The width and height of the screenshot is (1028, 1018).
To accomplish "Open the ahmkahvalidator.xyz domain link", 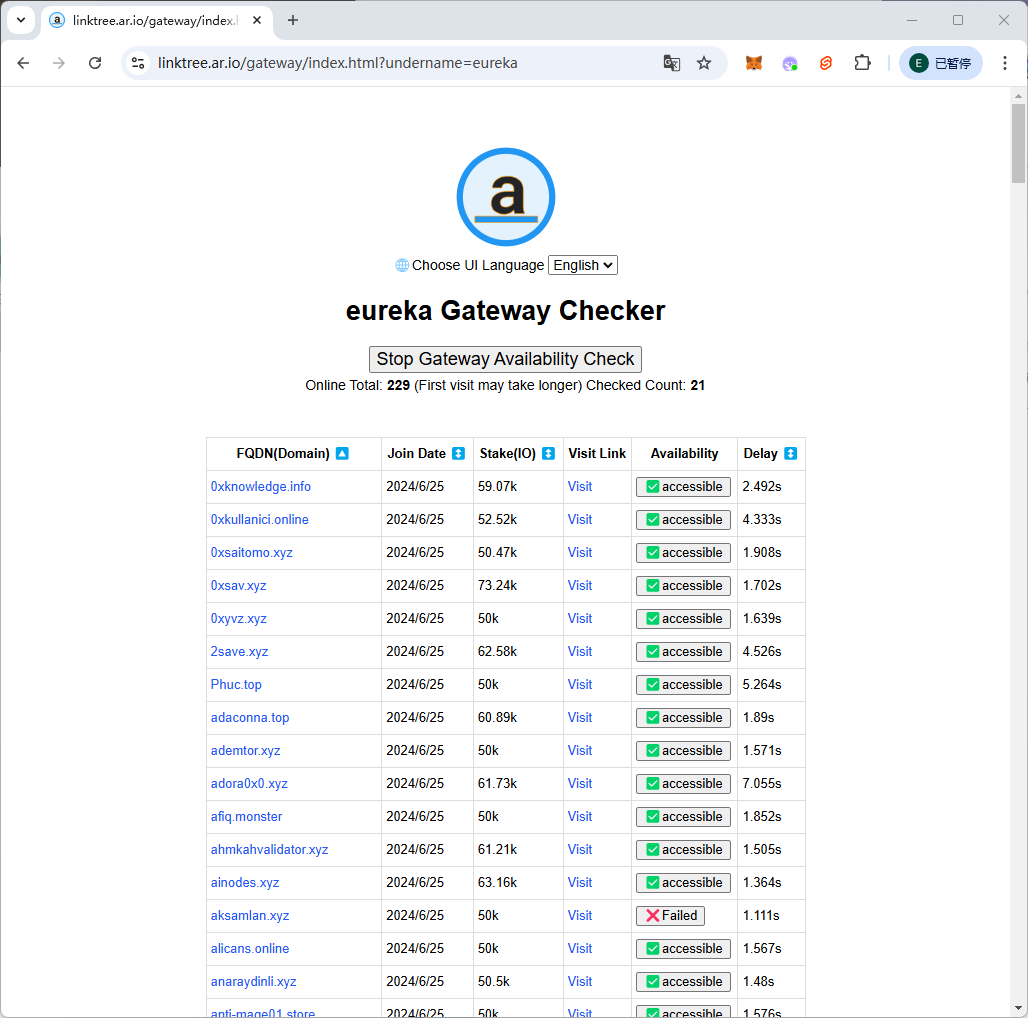I will point(269,850).
